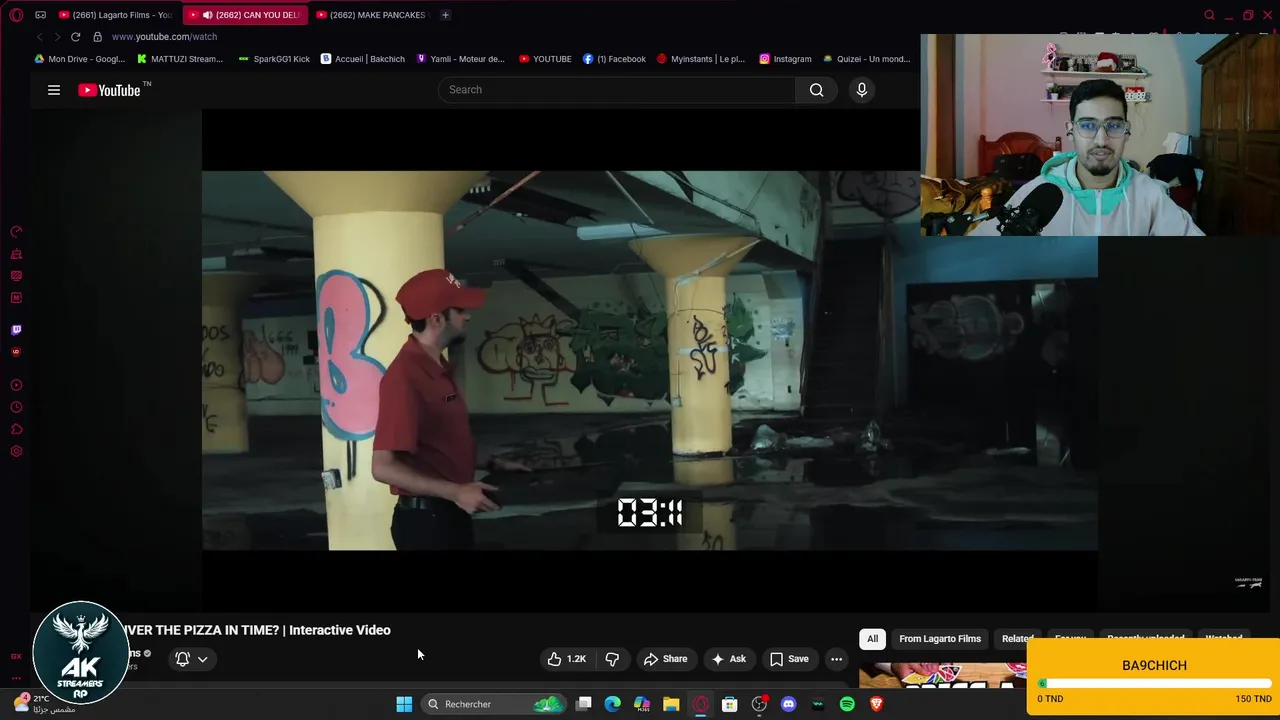1280x720 pixels.
Task: Open the sidebar player icon
Action: (x=16, y=385)
